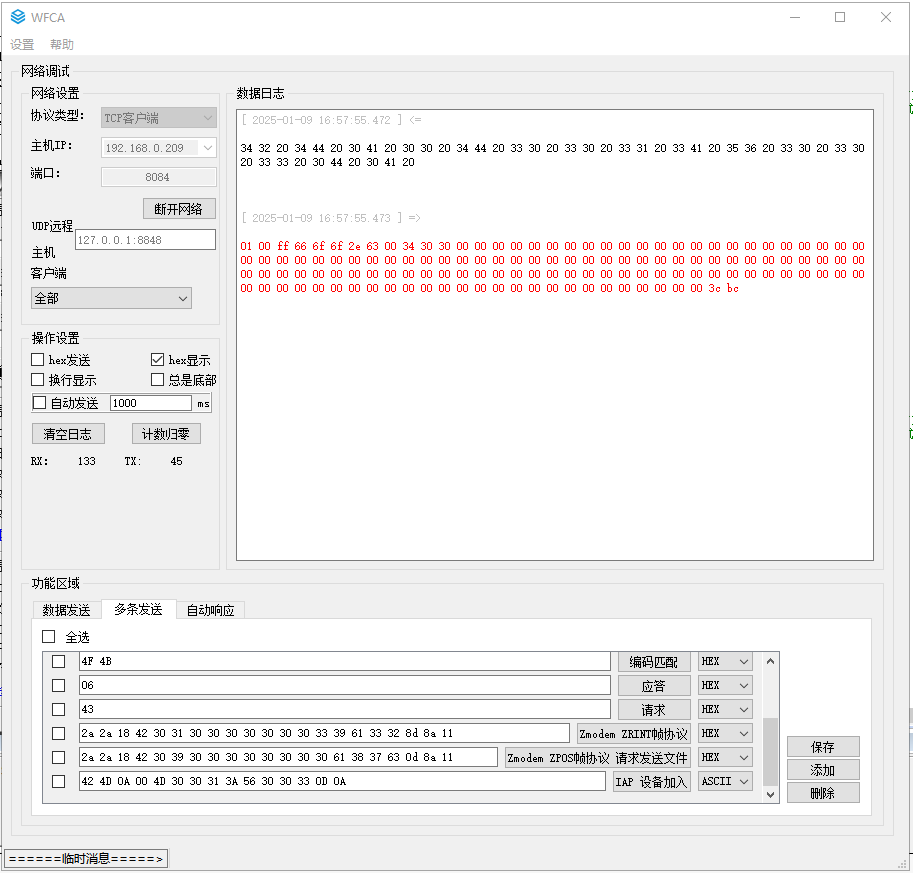Click the 保存 button
The height and width of the screenshot is (873, 913).
[822, 747]
